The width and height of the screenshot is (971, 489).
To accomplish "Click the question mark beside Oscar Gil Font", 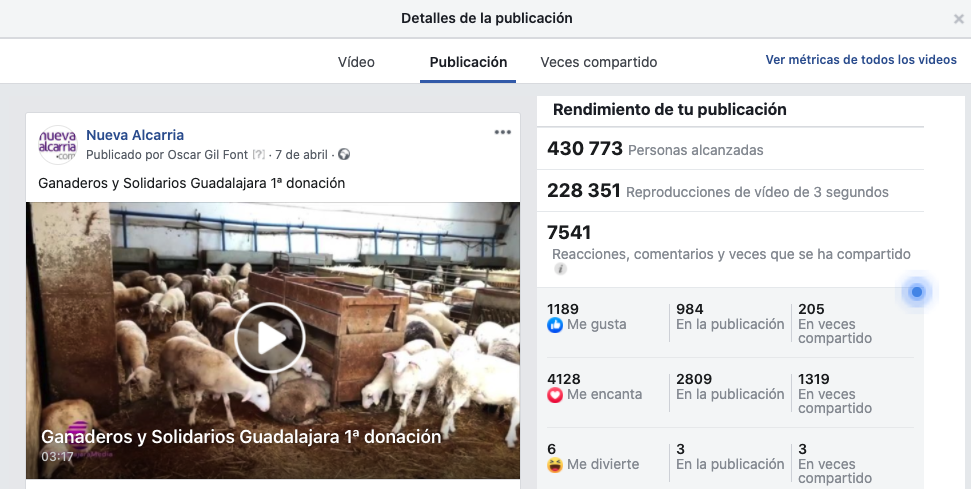I will click(258, 155).
